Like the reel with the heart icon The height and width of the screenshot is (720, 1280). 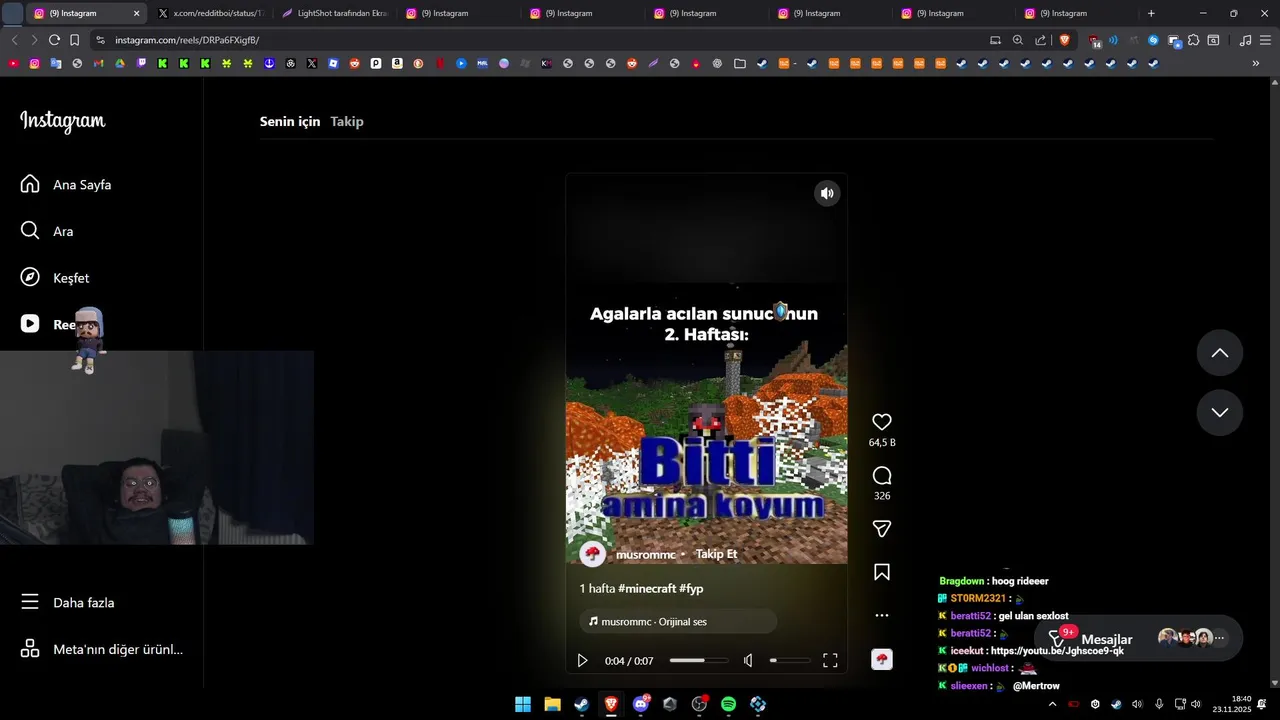[881, 422]
